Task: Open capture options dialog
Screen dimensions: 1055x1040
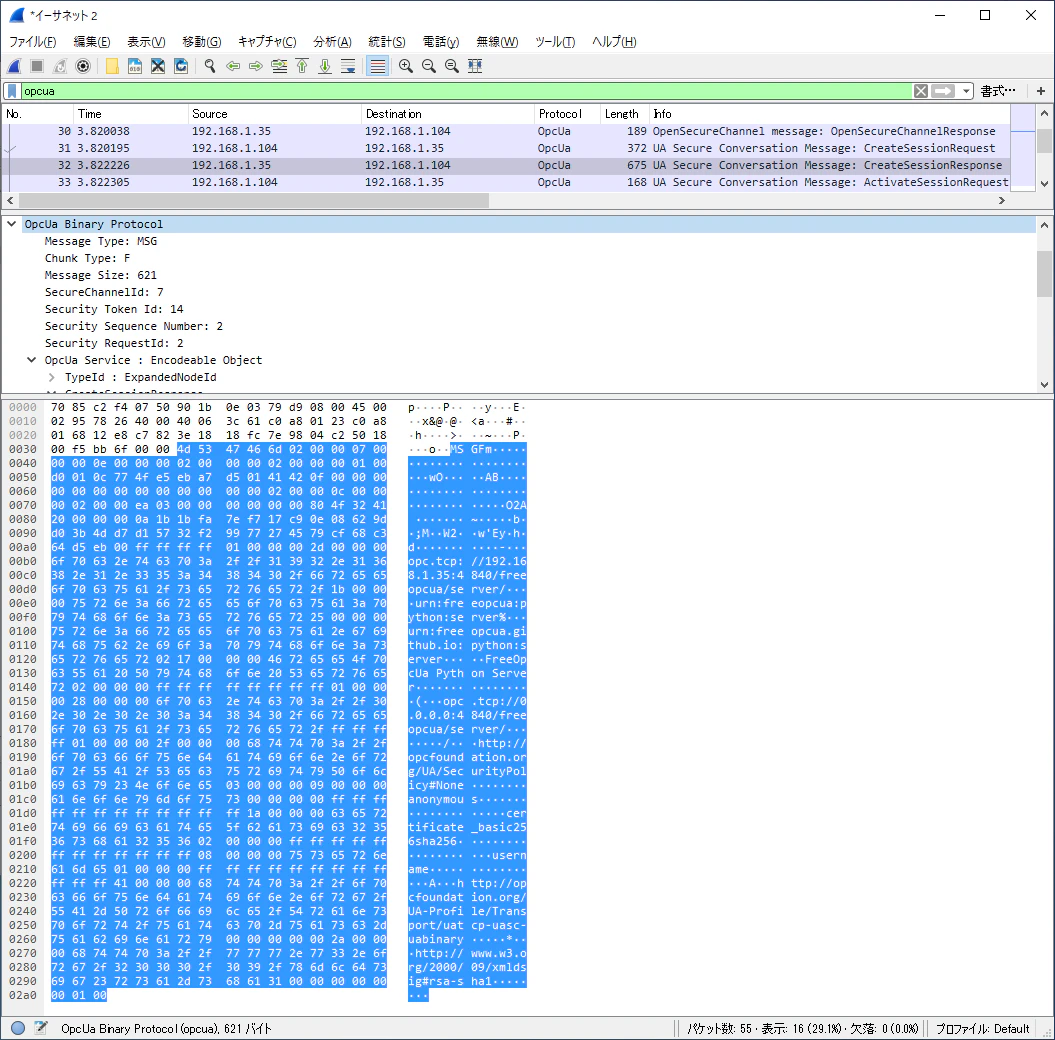Action: (83, 66)
